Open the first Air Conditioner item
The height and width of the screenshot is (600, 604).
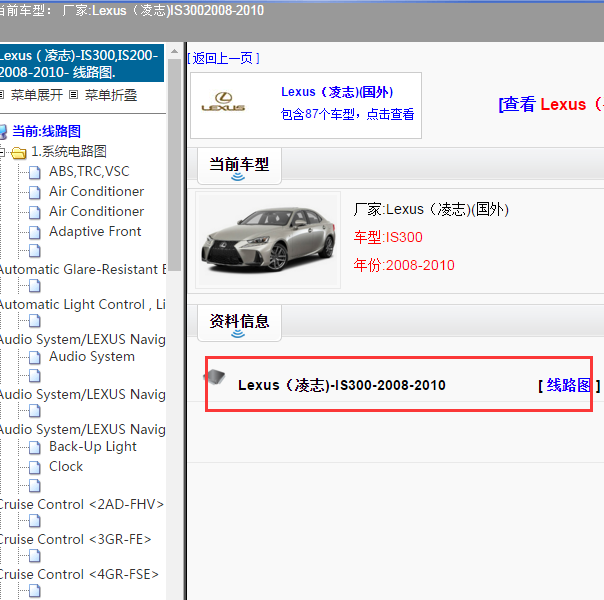(96, 191)
